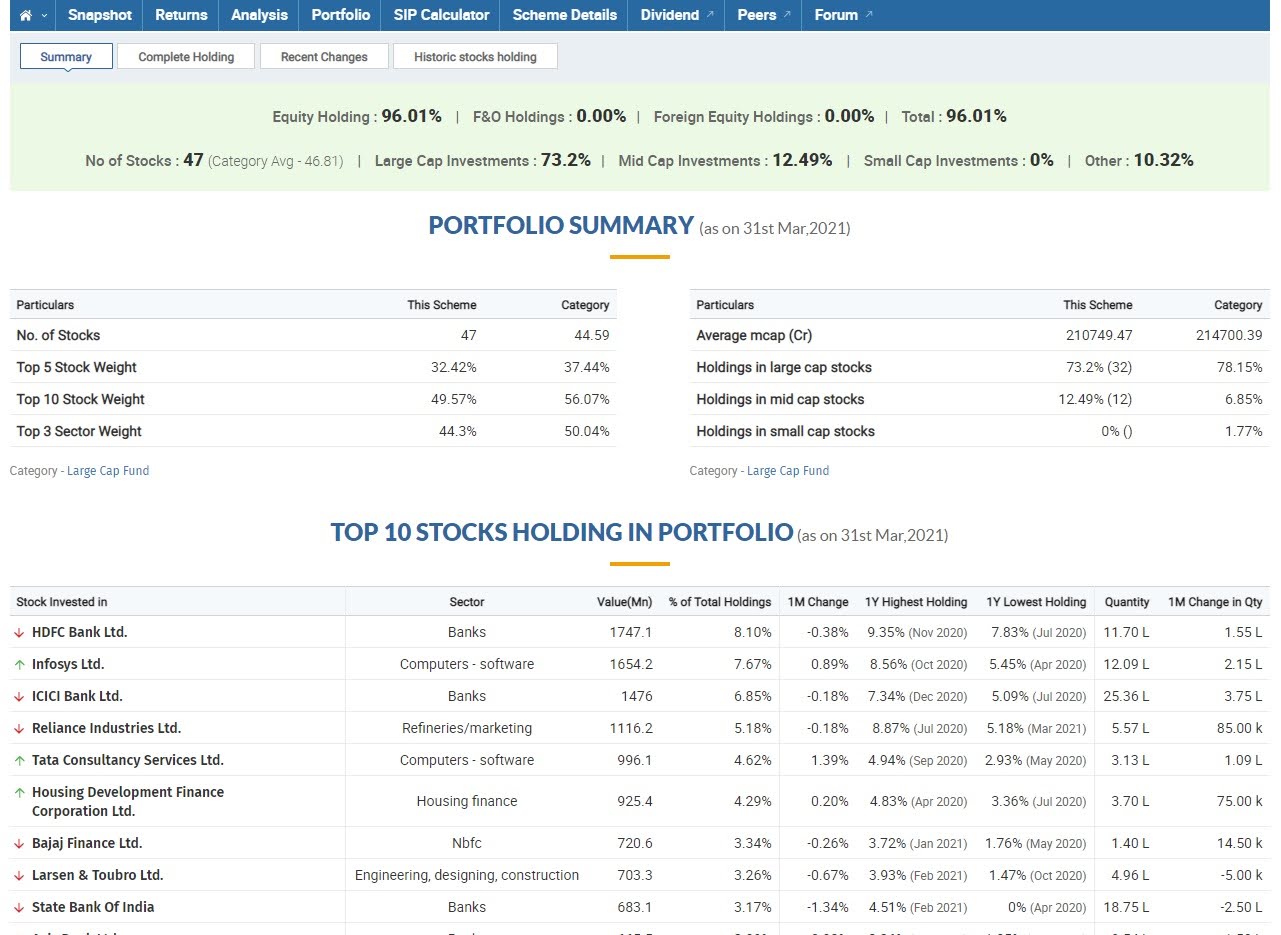The image size is (1281, 935).
Task: Click the 210749.47 average mcap value
Action: [x=1099, y=335]
